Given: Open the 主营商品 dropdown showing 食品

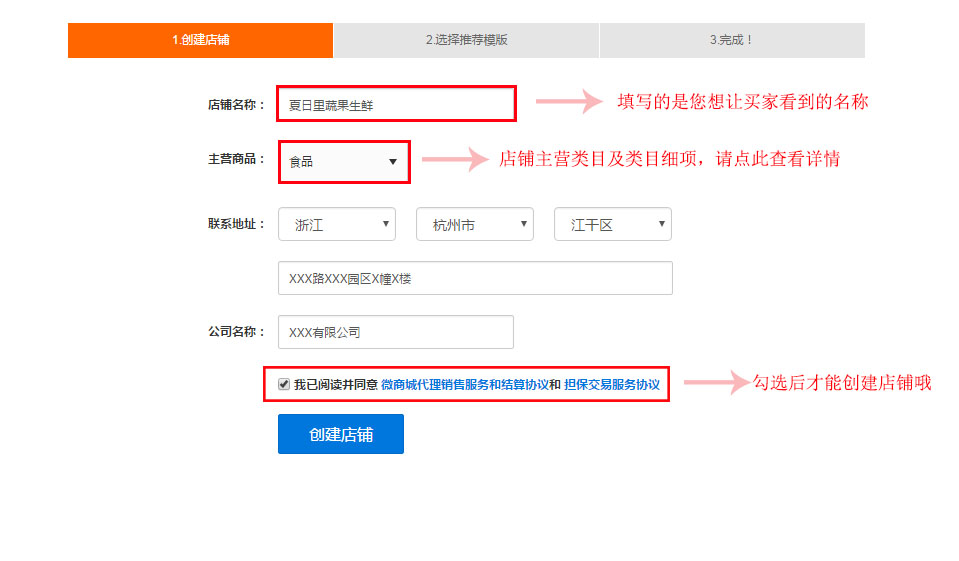Looking at the screenshot, I should pos(343,161).
